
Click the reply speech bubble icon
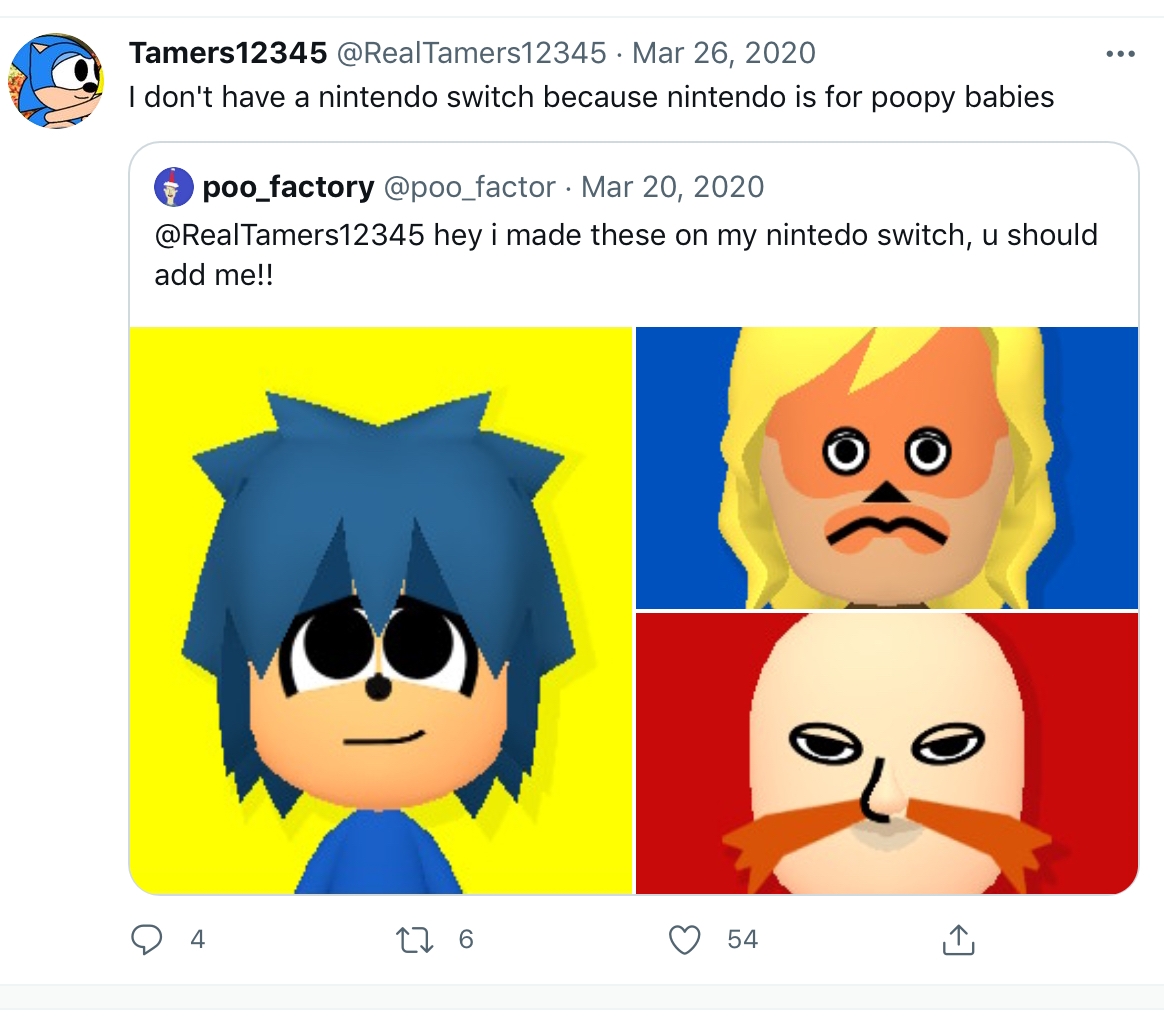147,939
